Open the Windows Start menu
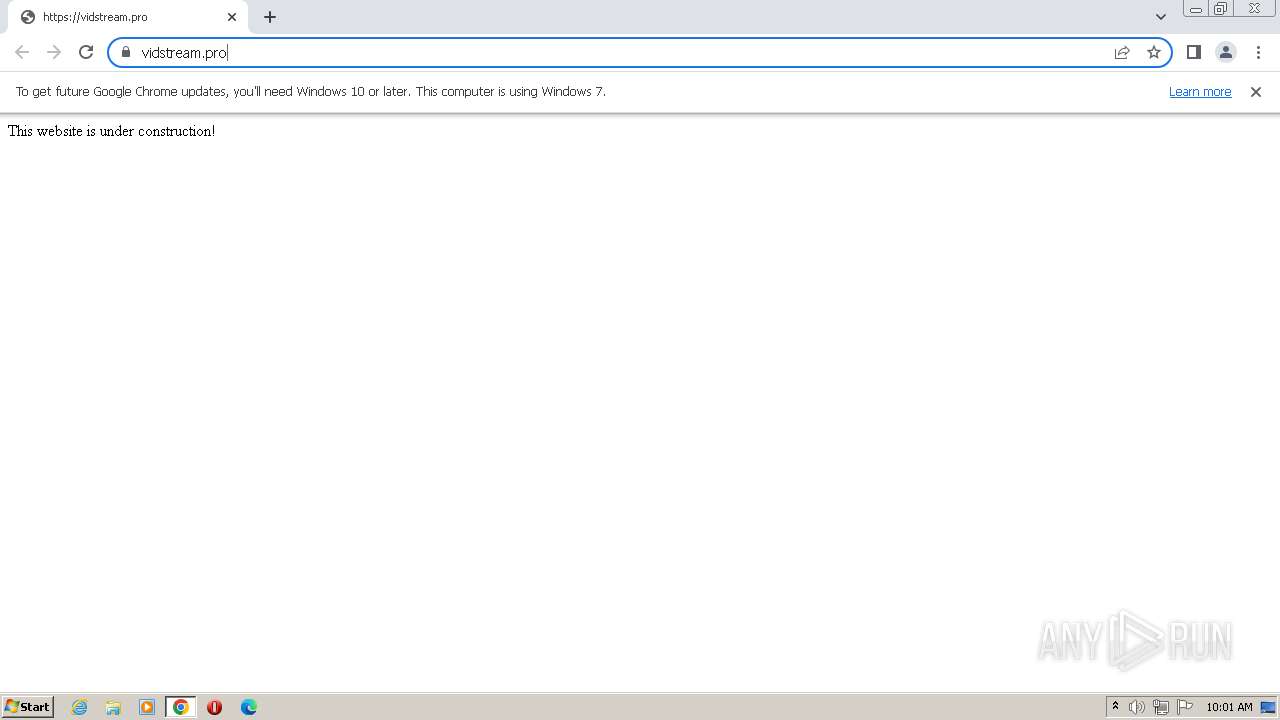 (x=28, y=706)
